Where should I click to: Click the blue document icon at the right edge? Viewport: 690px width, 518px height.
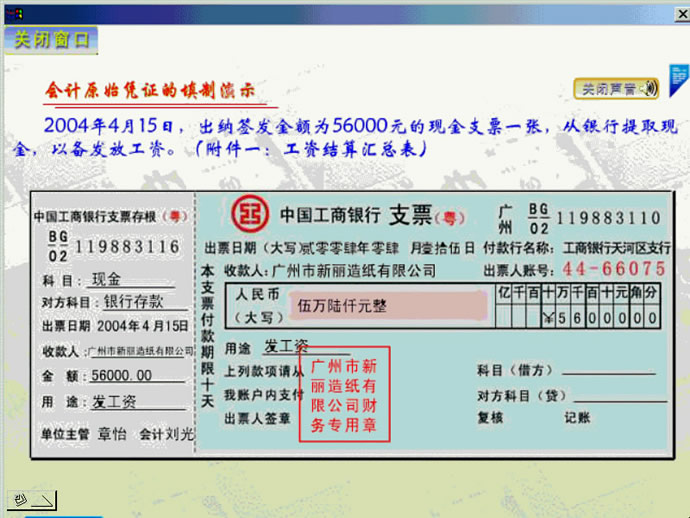[679, 81]
